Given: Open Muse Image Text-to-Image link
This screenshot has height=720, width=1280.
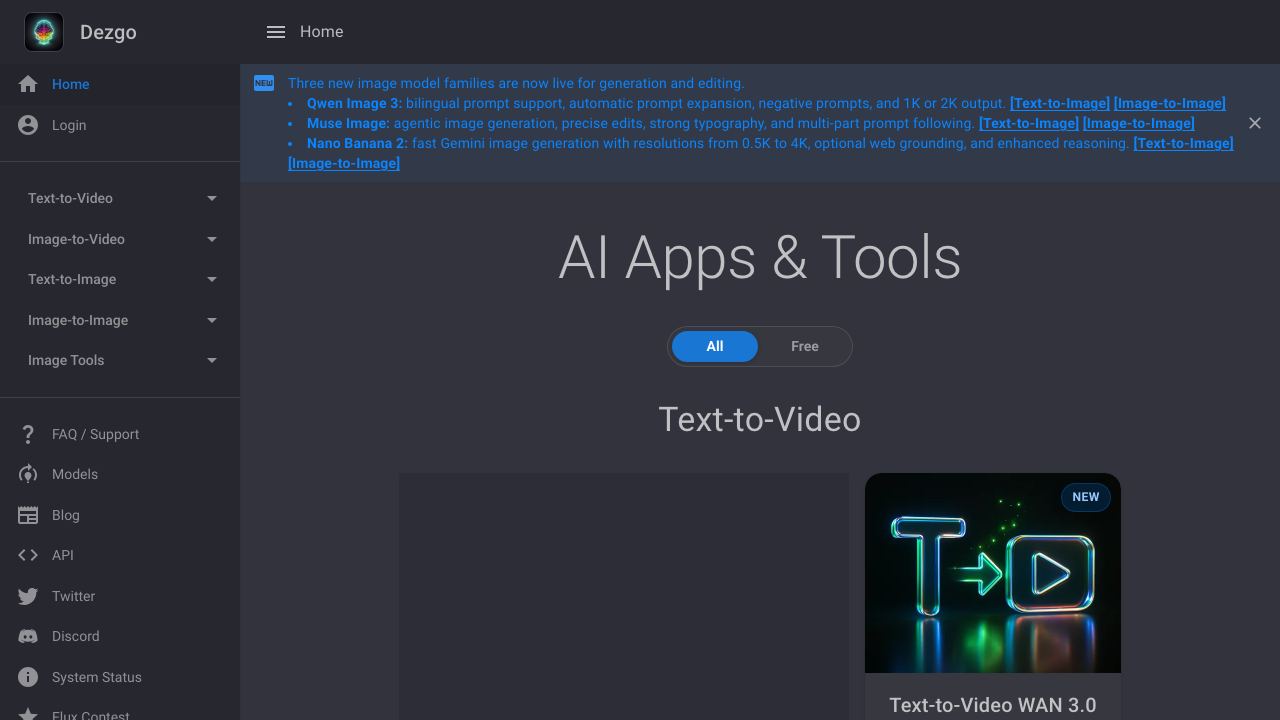Looking at the screenshot, I should (1028, 123).
